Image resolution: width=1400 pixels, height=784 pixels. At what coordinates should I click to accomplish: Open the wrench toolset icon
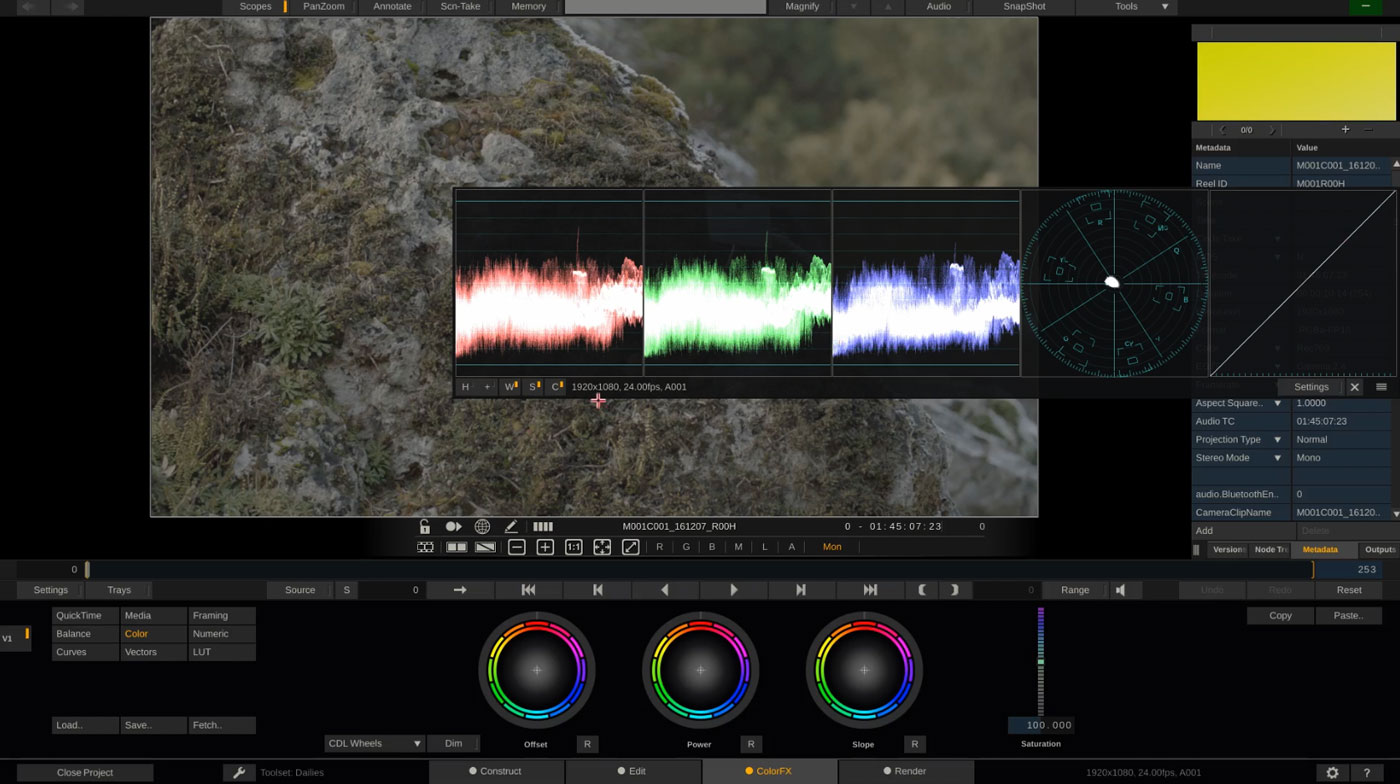(x=239, y=772)
